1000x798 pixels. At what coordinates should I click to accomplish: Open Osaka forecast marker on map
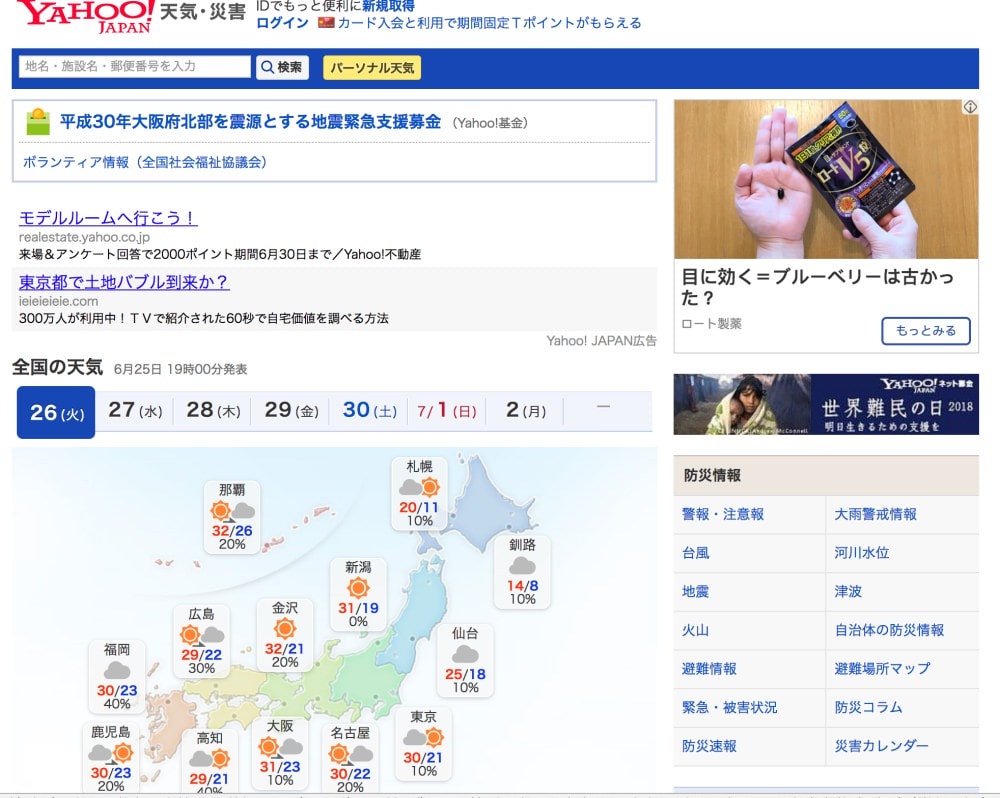(x=280, y=747)
